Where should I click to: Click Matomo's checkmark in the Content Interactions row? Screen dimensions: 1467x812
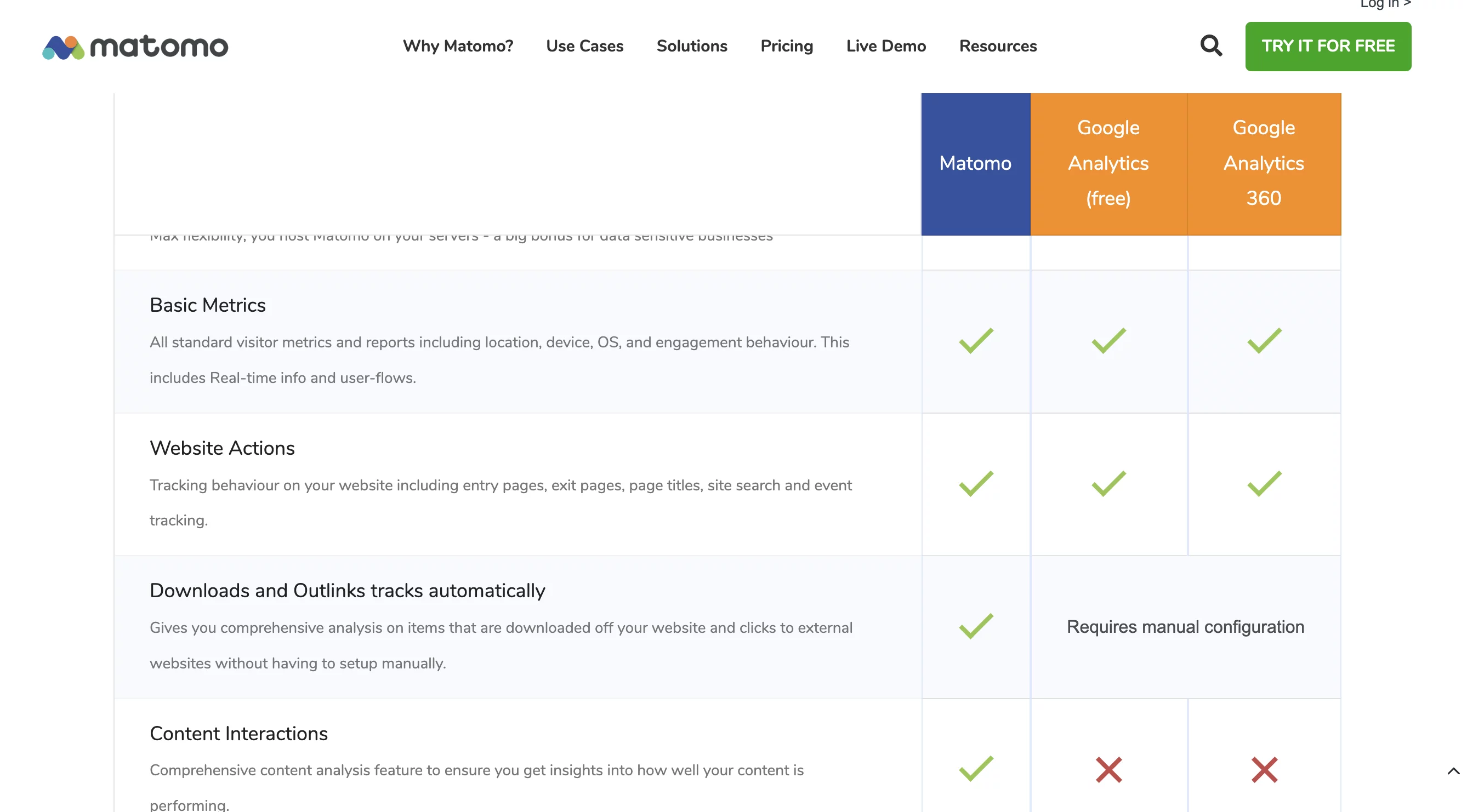pos(975,768)
